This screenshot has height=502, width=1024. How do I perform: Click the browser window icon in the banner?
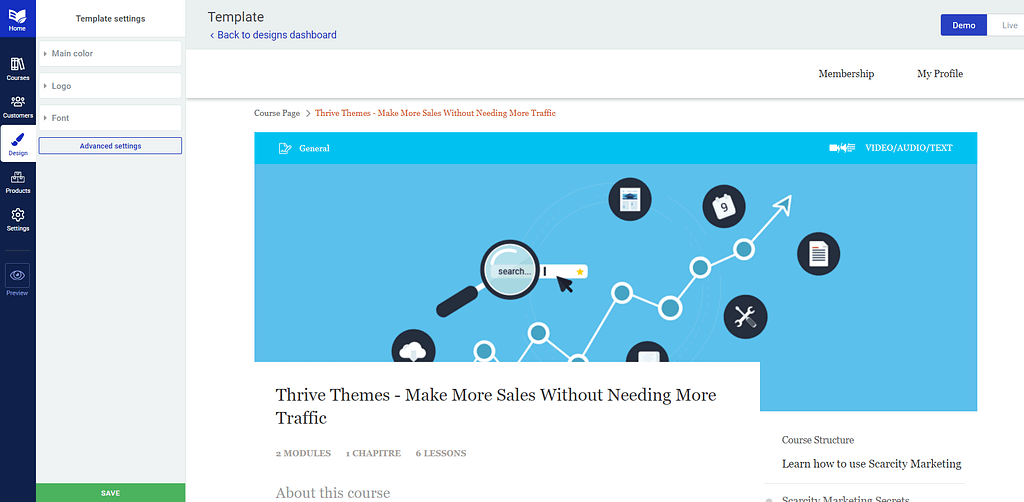tap(630, 199)
